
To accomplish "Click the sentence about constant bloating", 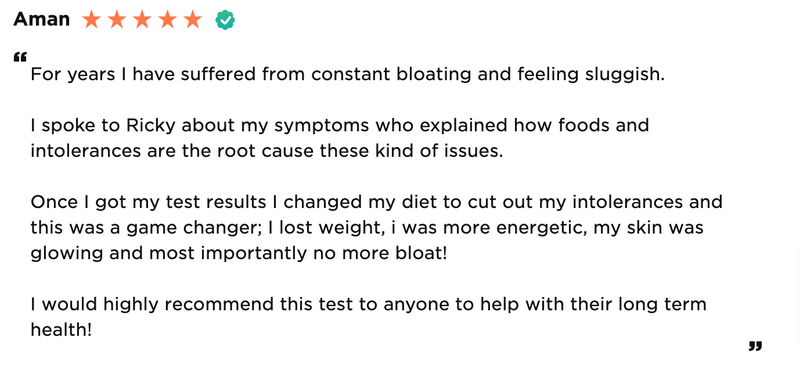I will [x=348, y=75].
